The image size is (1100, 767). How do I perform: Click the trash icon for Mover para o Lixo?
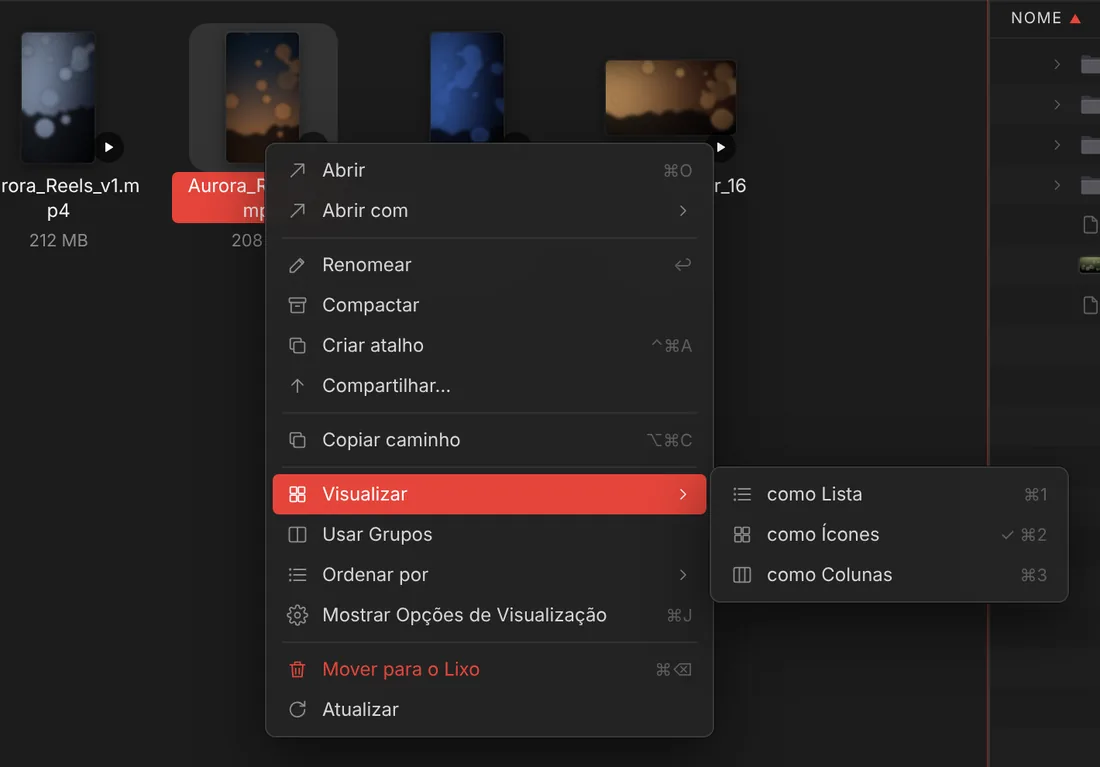(x=297, y=669)
